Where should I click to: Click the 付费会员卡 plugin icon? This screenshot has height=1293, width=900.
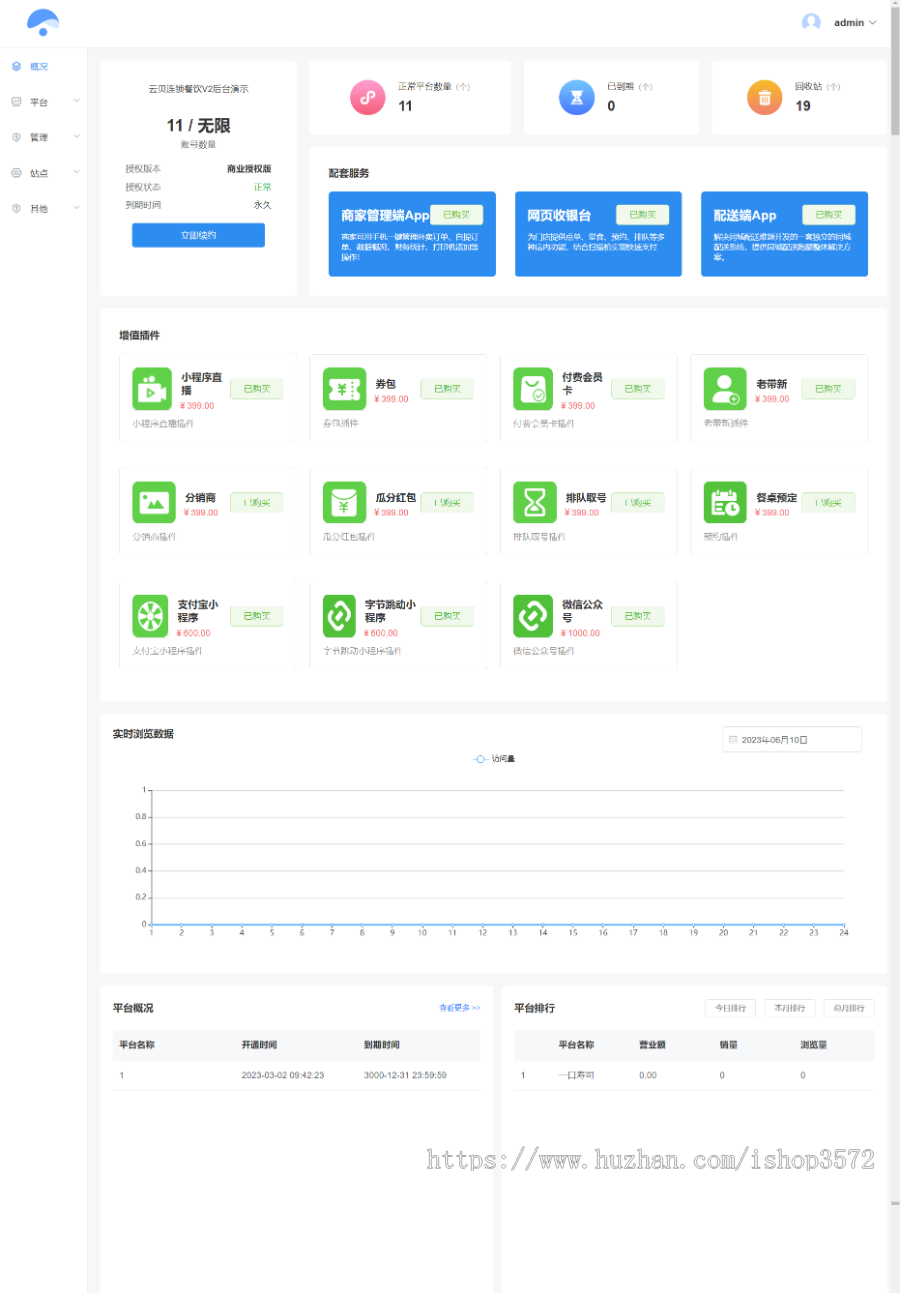(x=534, y=389)
